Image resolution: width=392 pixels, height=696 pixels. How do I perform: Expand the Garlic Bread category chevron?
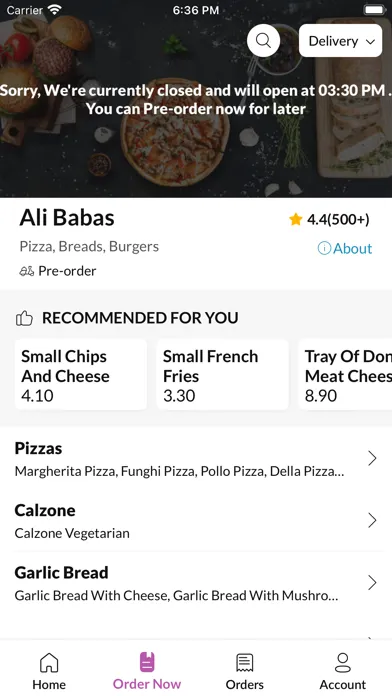372,582
